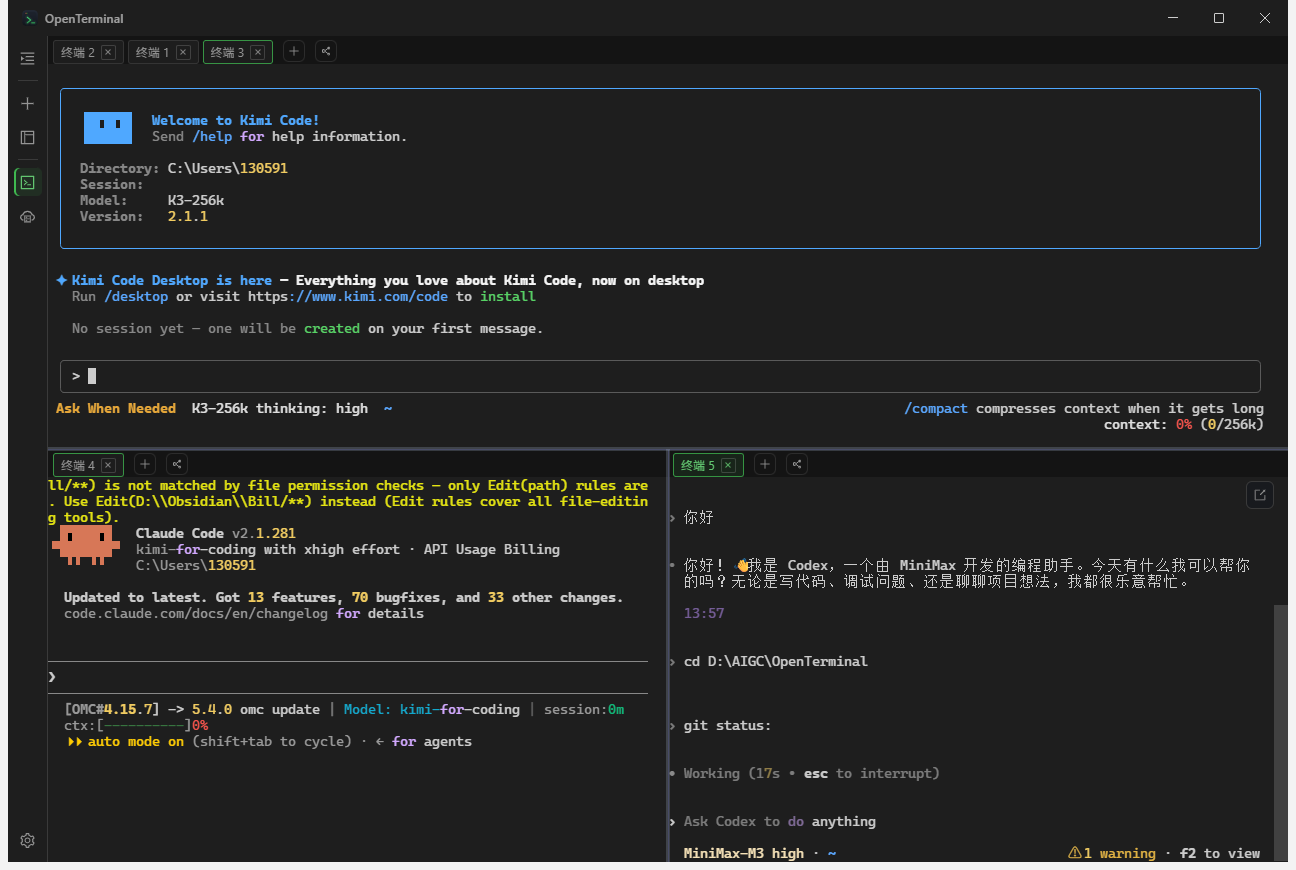Open the robot agent icon in sidebar
The image size is (1296, 870).
(27, 217)
